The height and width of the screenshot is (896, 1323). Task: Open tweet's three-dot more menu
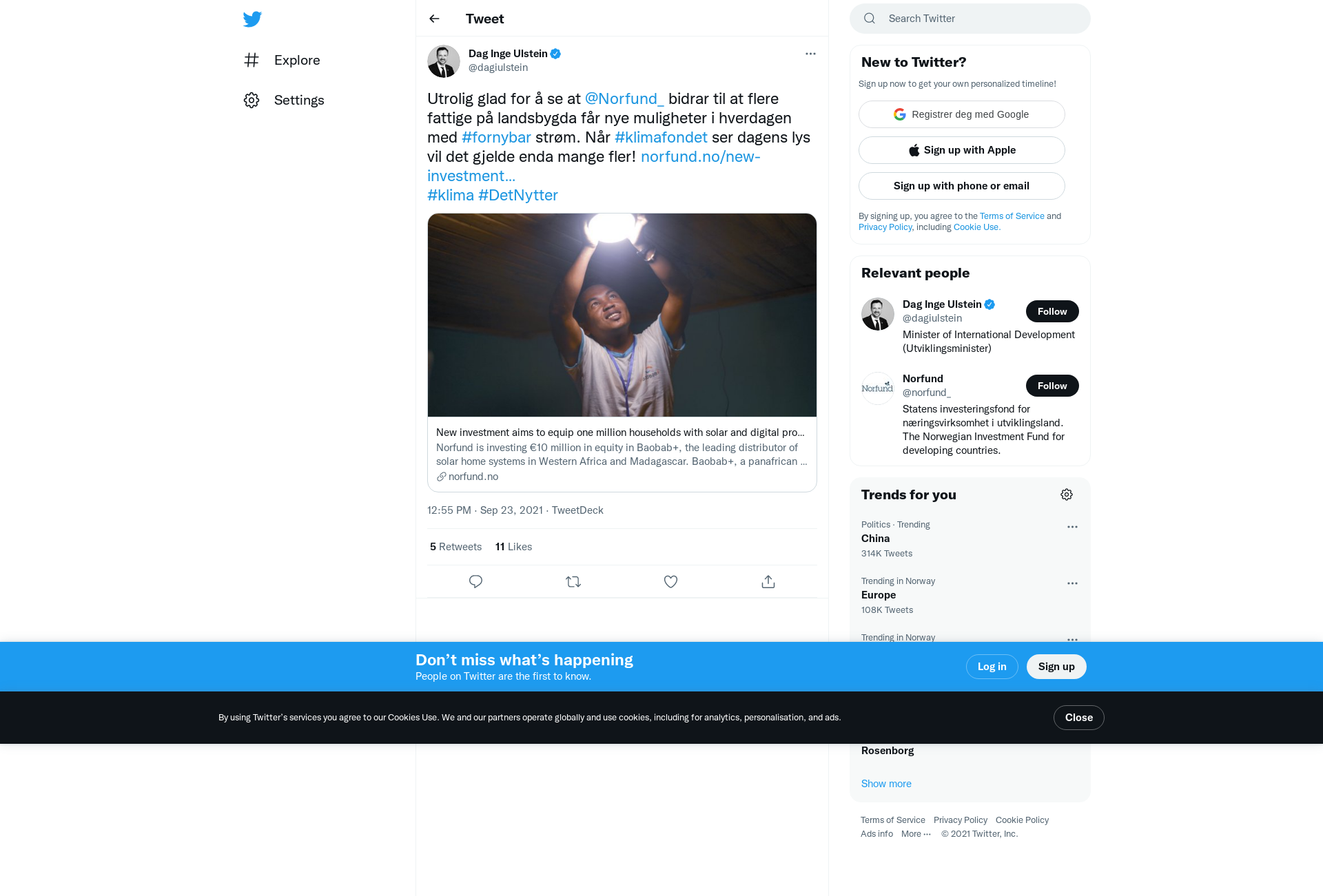coord(810,54)
